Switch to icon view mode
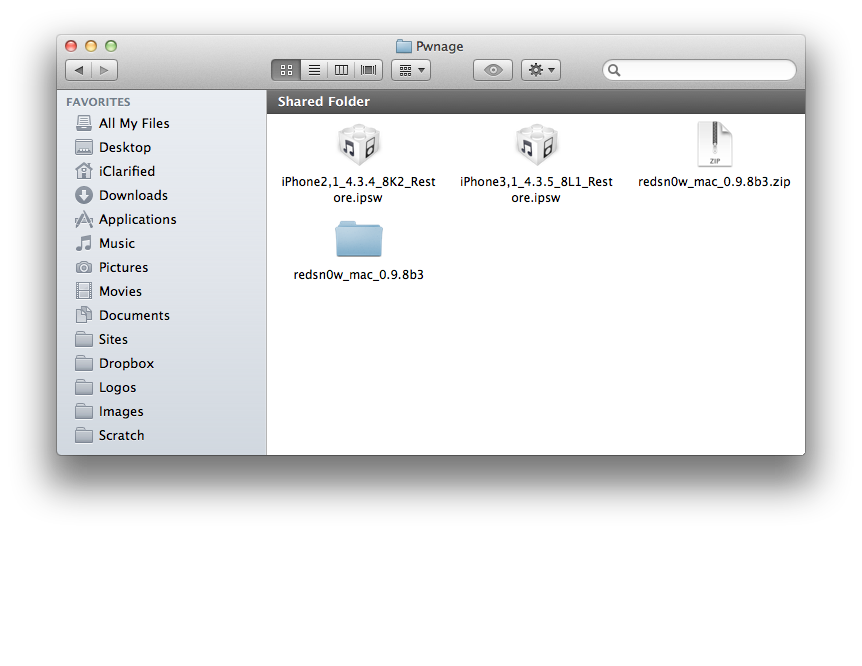 [x=285, y=70]
